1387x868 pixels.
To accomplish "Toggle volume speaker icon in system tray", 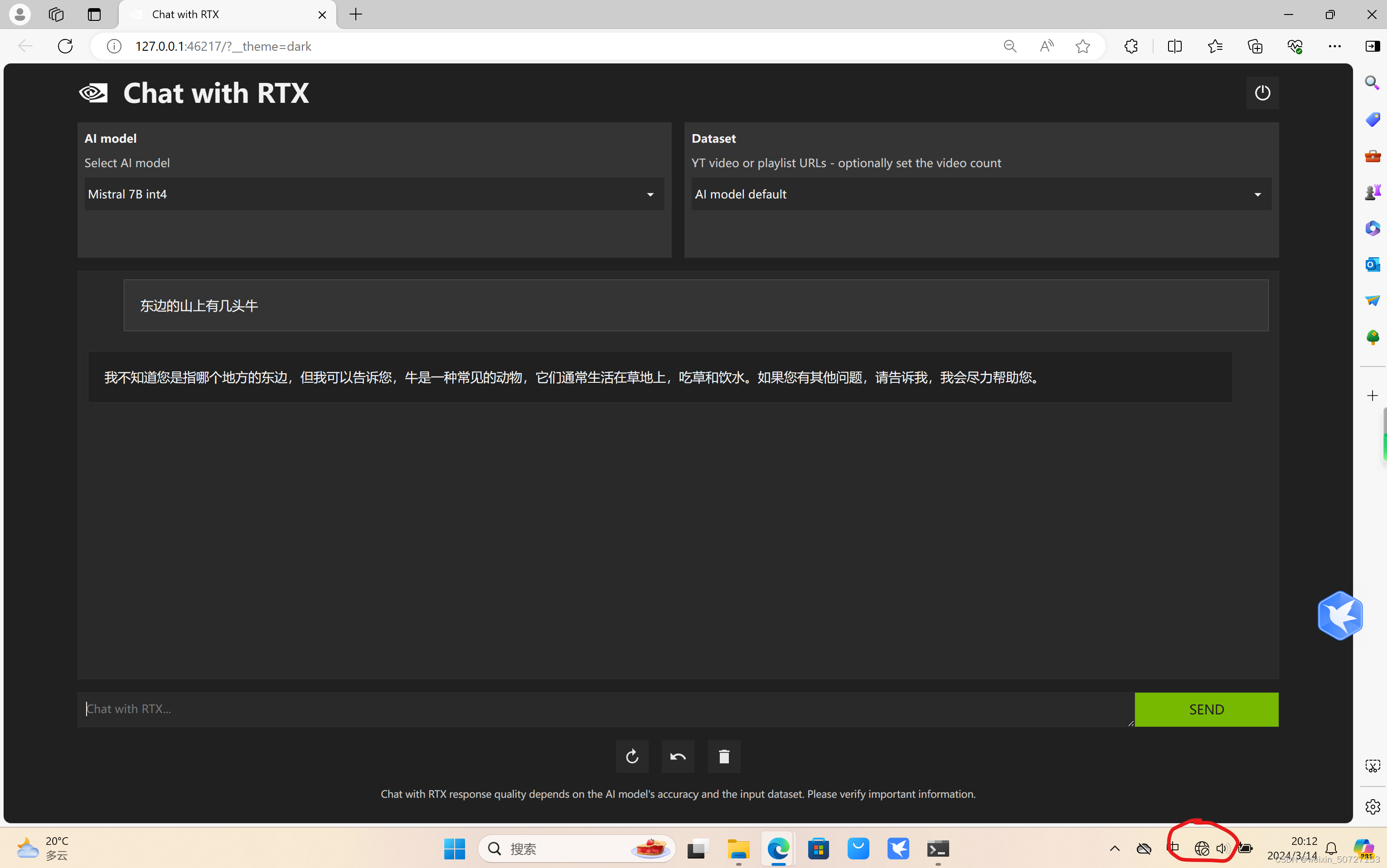I will pyautogui.click(x=1222, y=849).
